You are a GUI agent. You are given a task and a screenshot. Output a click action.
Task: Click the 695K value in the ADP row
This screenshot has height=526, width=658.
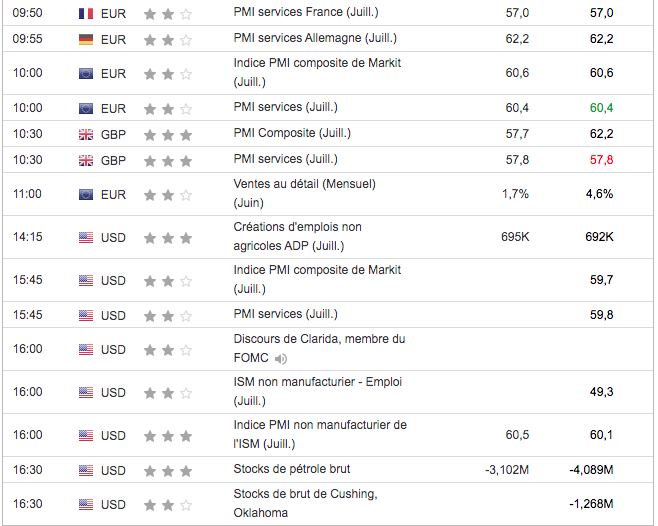(515, 236)
